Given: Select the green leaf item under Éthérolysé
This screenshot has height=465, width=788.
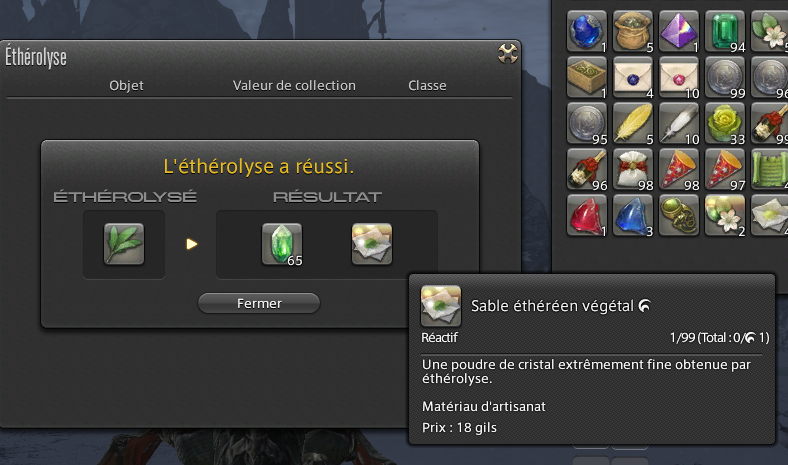Looking at the screenshot, I should pos(124,244).
